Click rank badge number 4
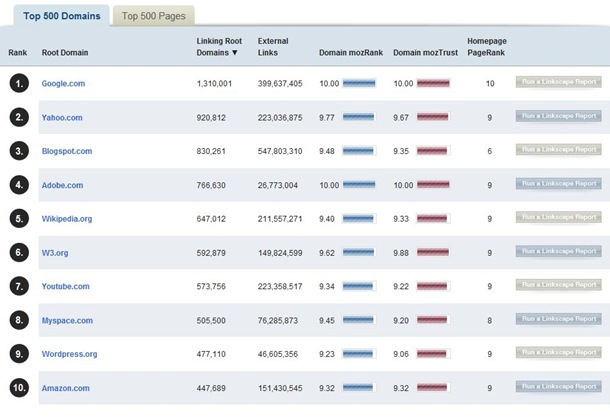 [x=19, y=185]
